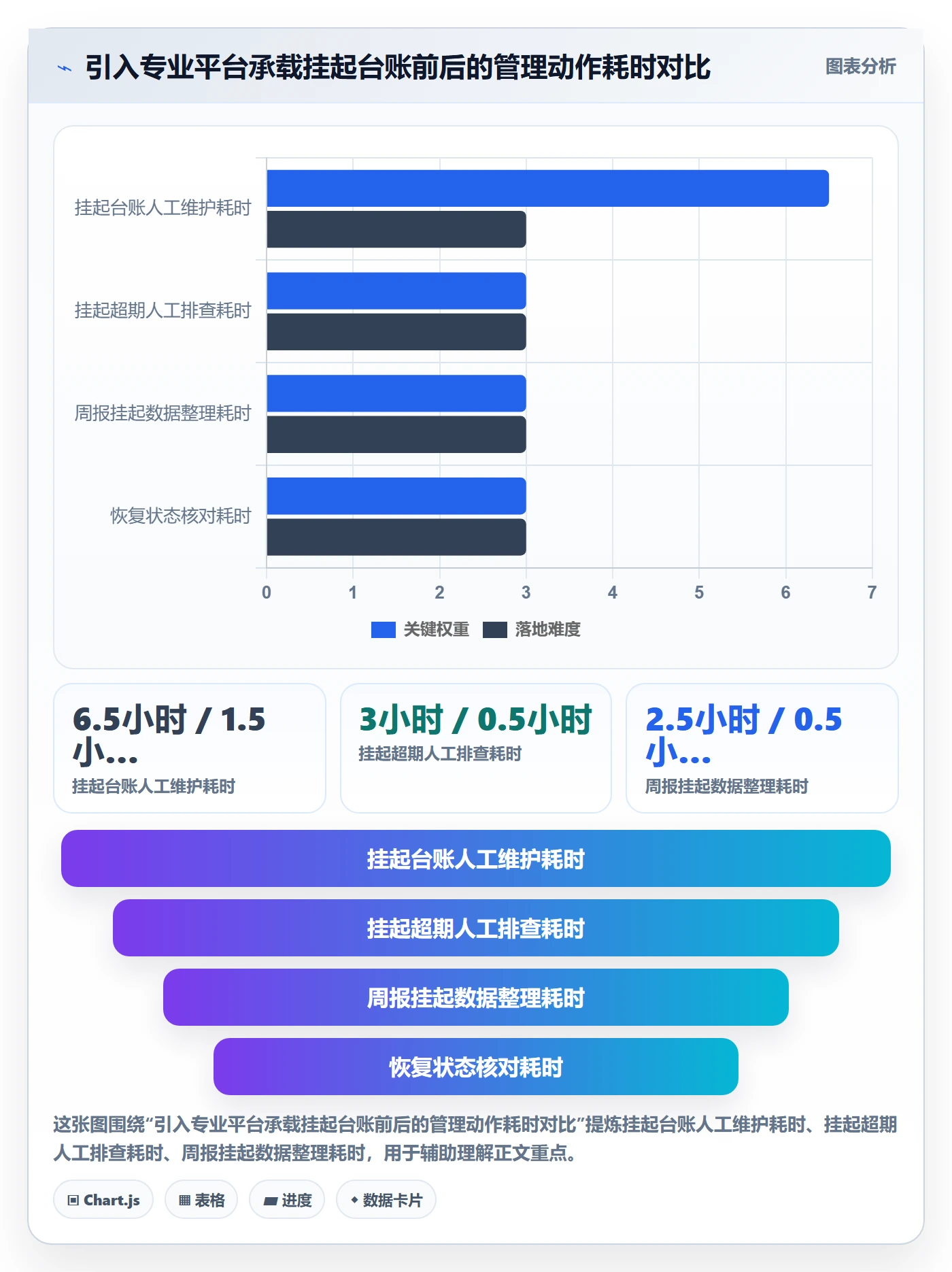Select the 挂起台账人工维护耗时 gradient bar

click(x=476, y=858)
